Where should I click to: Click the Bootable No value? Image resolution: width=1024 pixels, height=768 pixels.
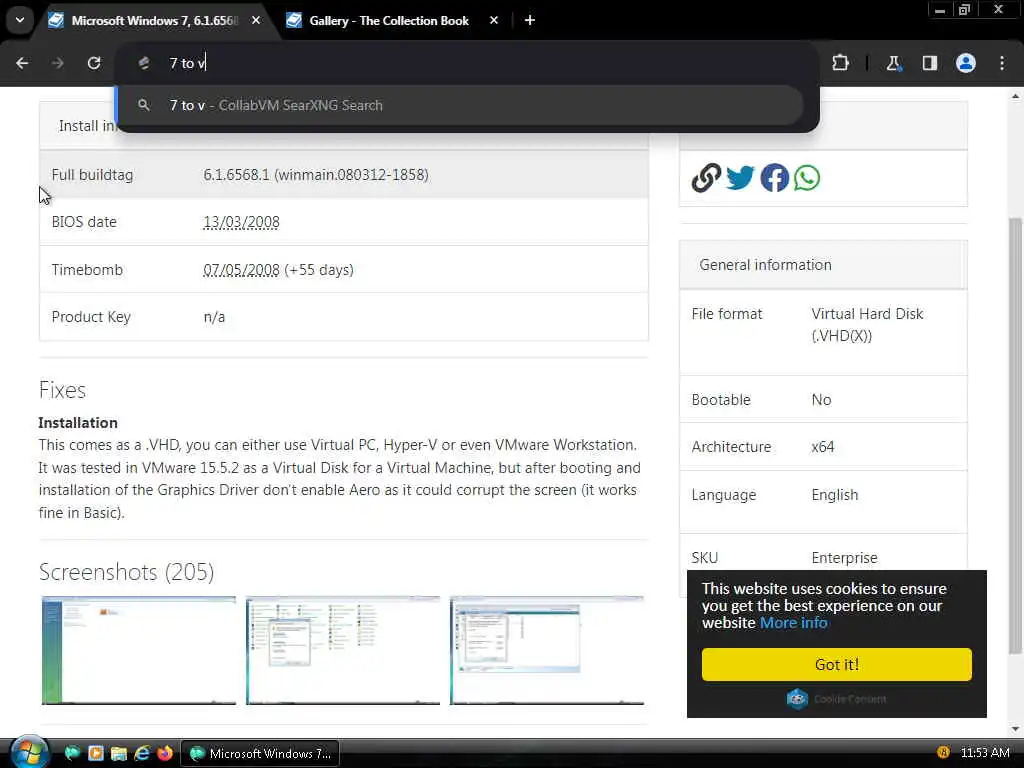coord(822,400)
